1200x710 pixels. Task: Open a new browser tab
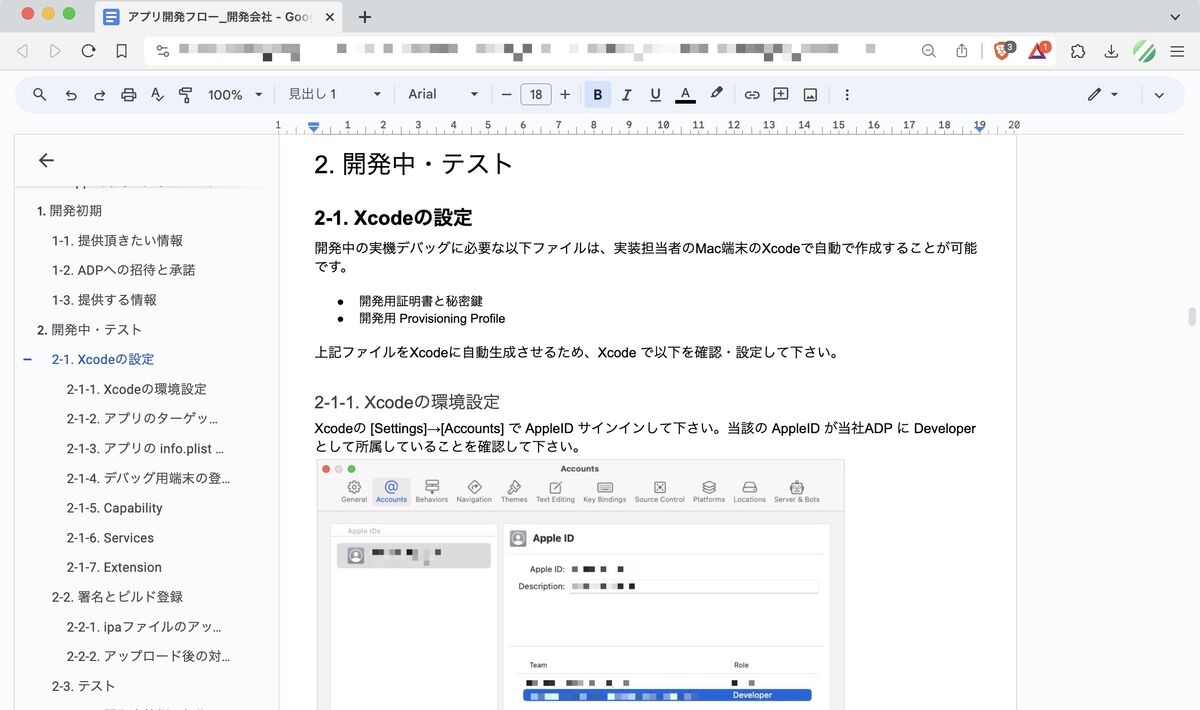(x=365, y=17)
